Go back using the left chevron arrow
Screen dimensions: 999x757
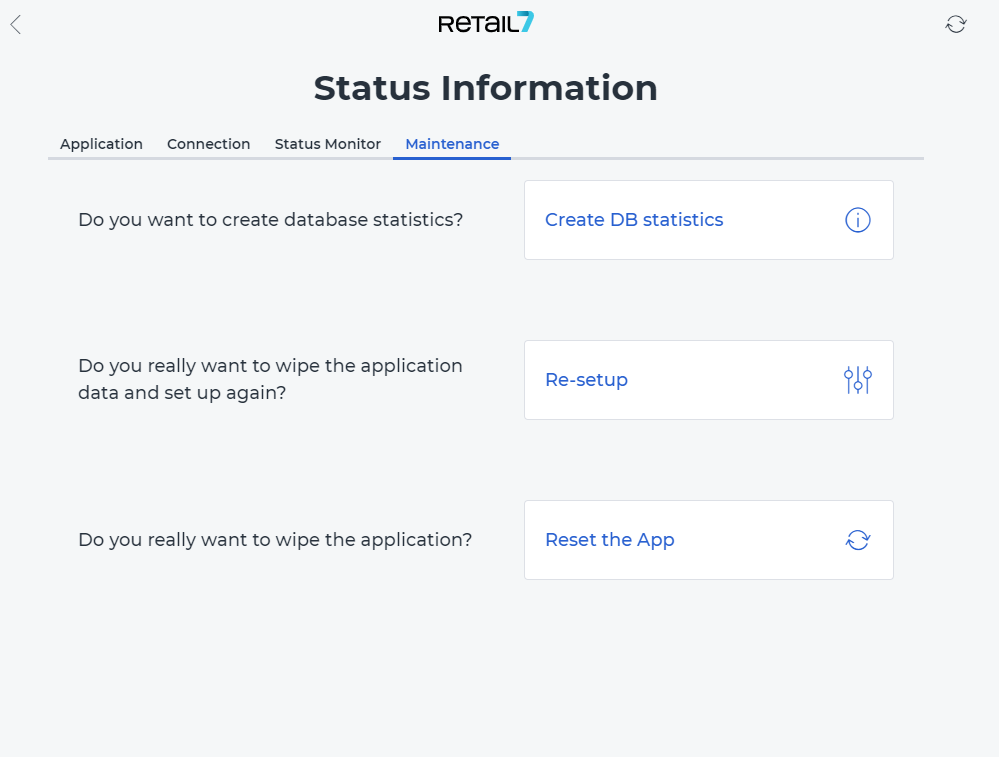(x=16, y=25)
